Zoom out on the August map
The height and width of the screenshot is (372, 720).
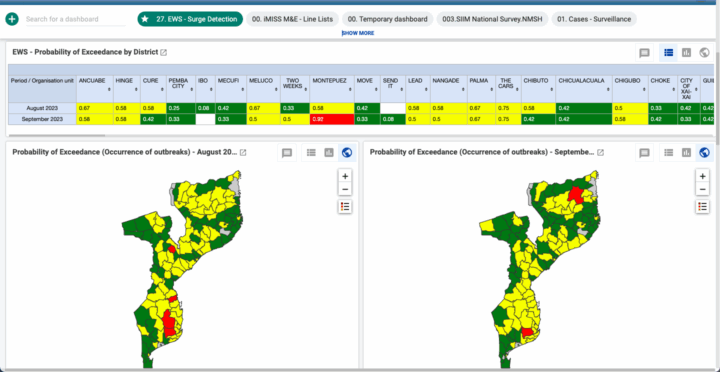(x=345, y=189)
